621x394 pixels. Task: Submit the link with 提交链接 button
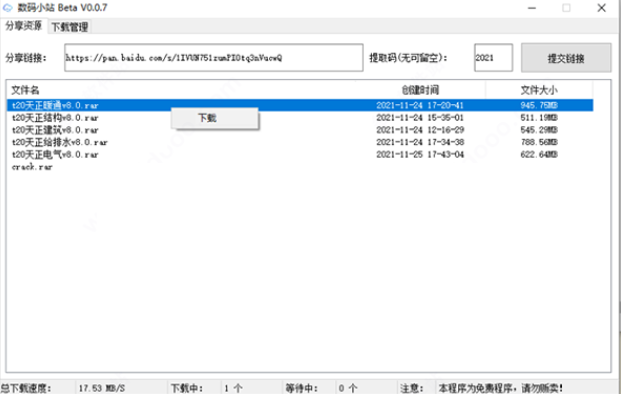pyautogui.click(x=566, y=58)
